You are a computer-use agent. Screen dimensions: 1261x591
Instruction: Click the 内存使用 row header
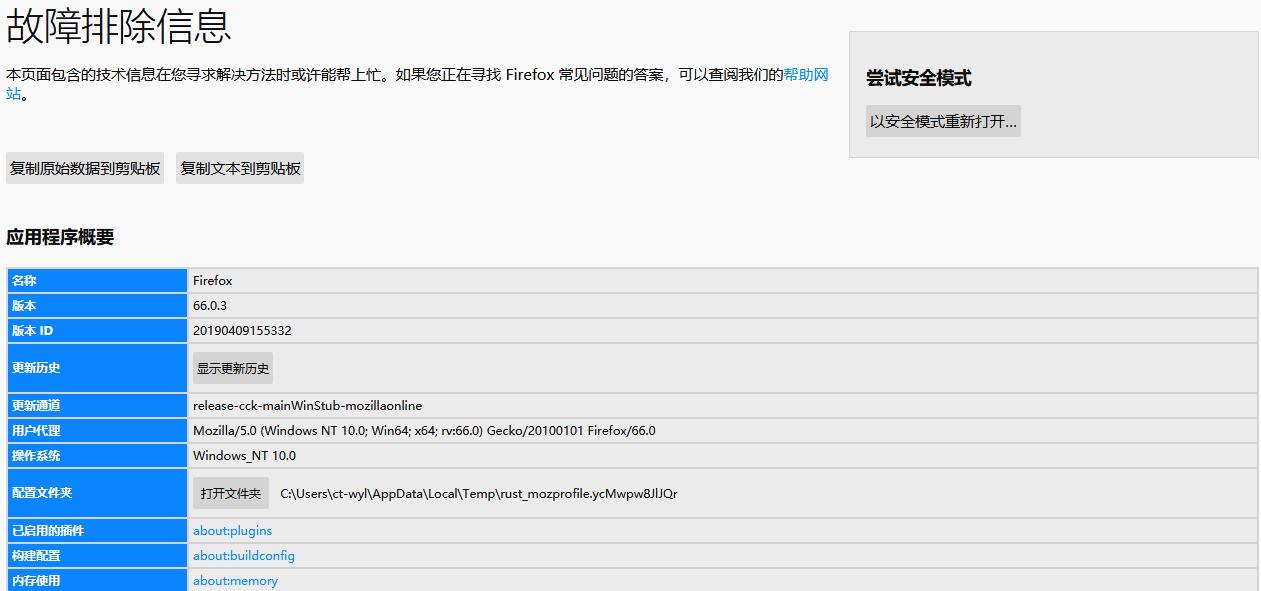pos(97,580)
